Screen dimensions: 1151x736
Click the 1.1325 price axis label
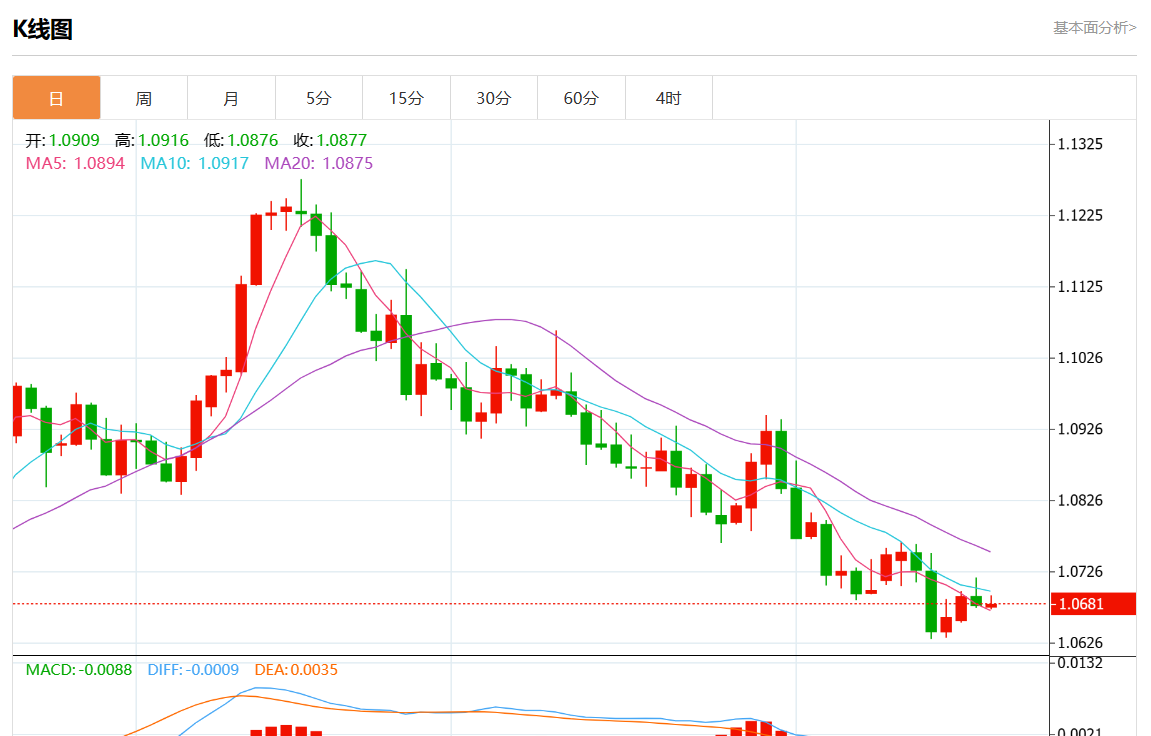coord(1080,144)
